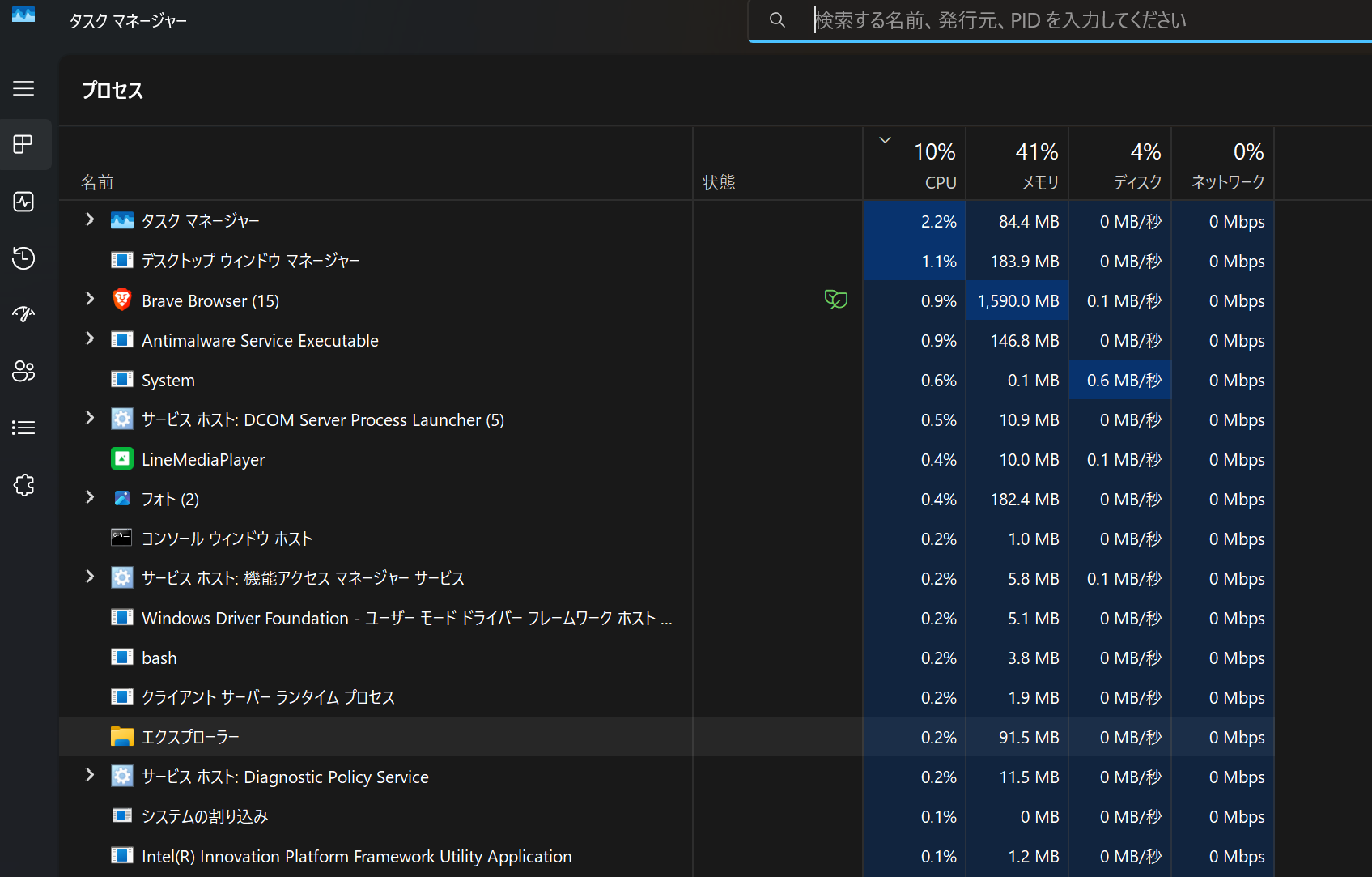
Task: Select the System process name
Action: 168,380
